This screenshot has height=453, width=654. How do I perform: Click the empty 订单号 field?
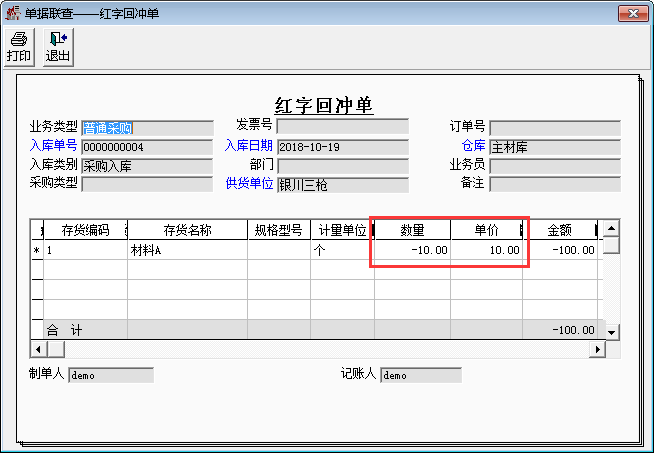tap(555, 128)
